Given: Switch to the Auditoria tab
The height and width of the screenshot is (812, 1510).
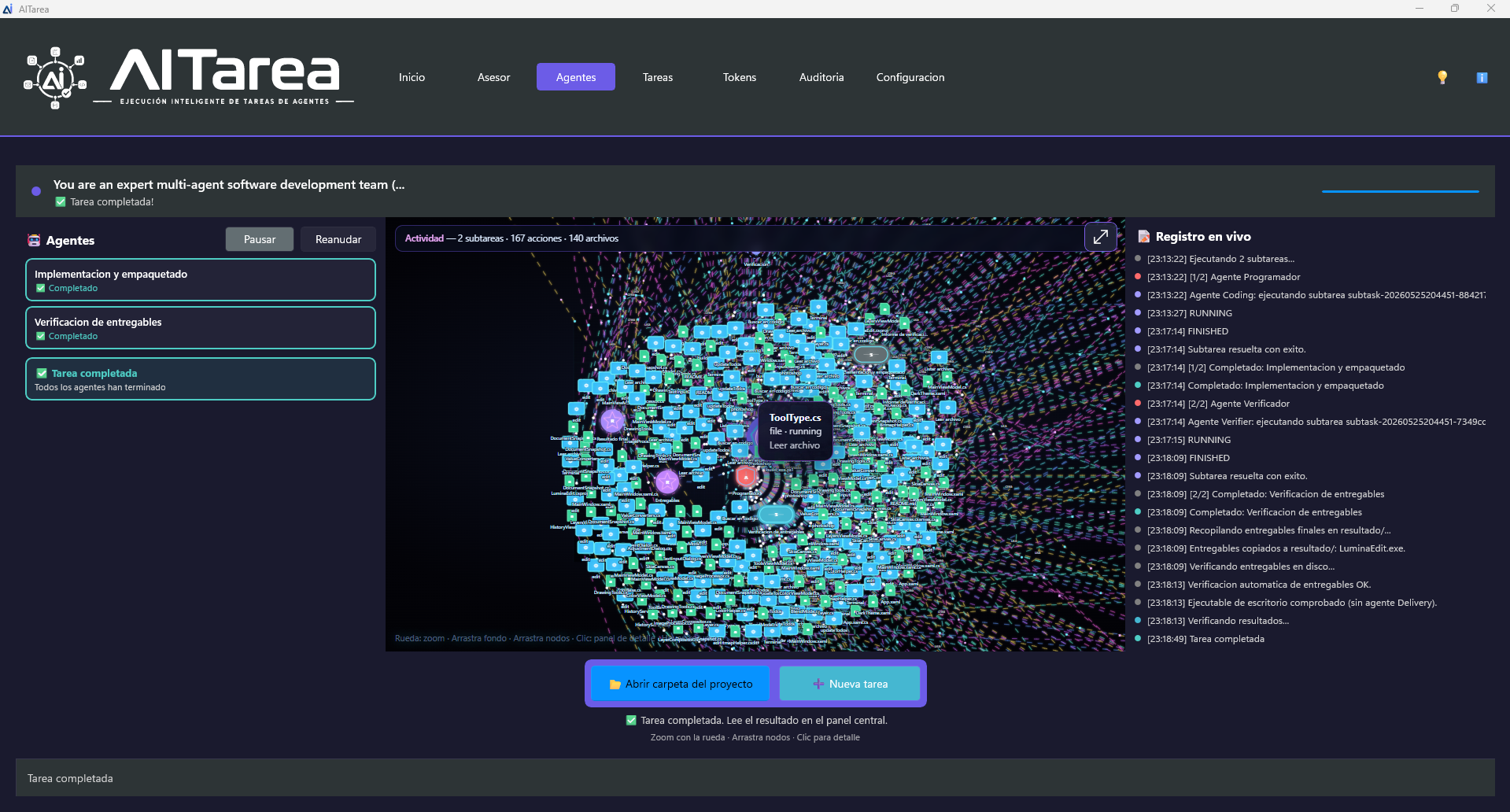Looking at the screenshot, I should point(821,77).
